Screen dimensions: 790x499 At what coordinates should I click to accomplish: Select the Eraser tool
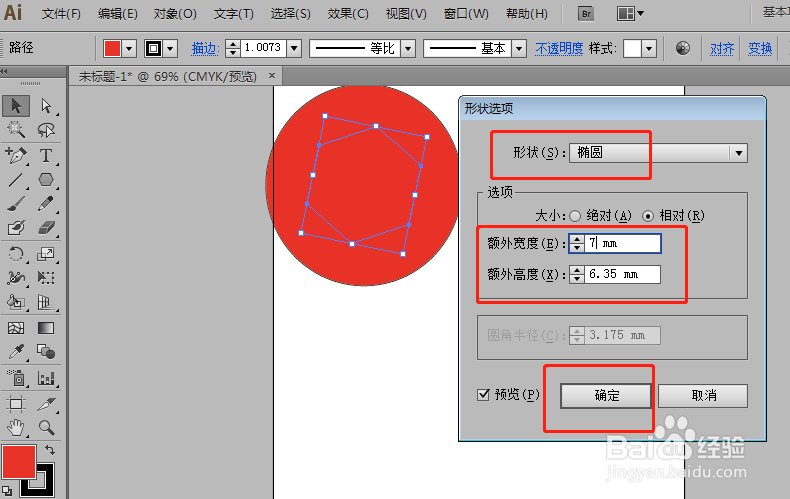[x=46, y=228]
